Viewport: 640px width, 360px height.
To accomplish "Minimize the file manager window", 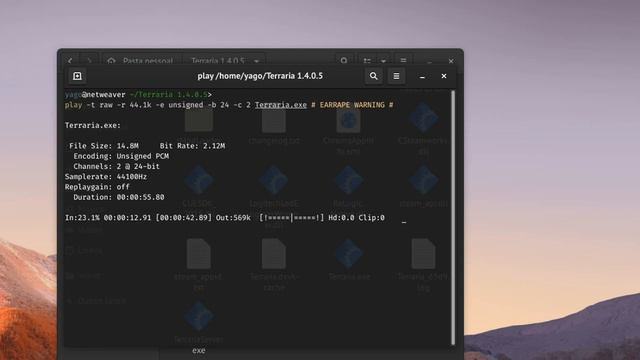I will click(429, 61).
